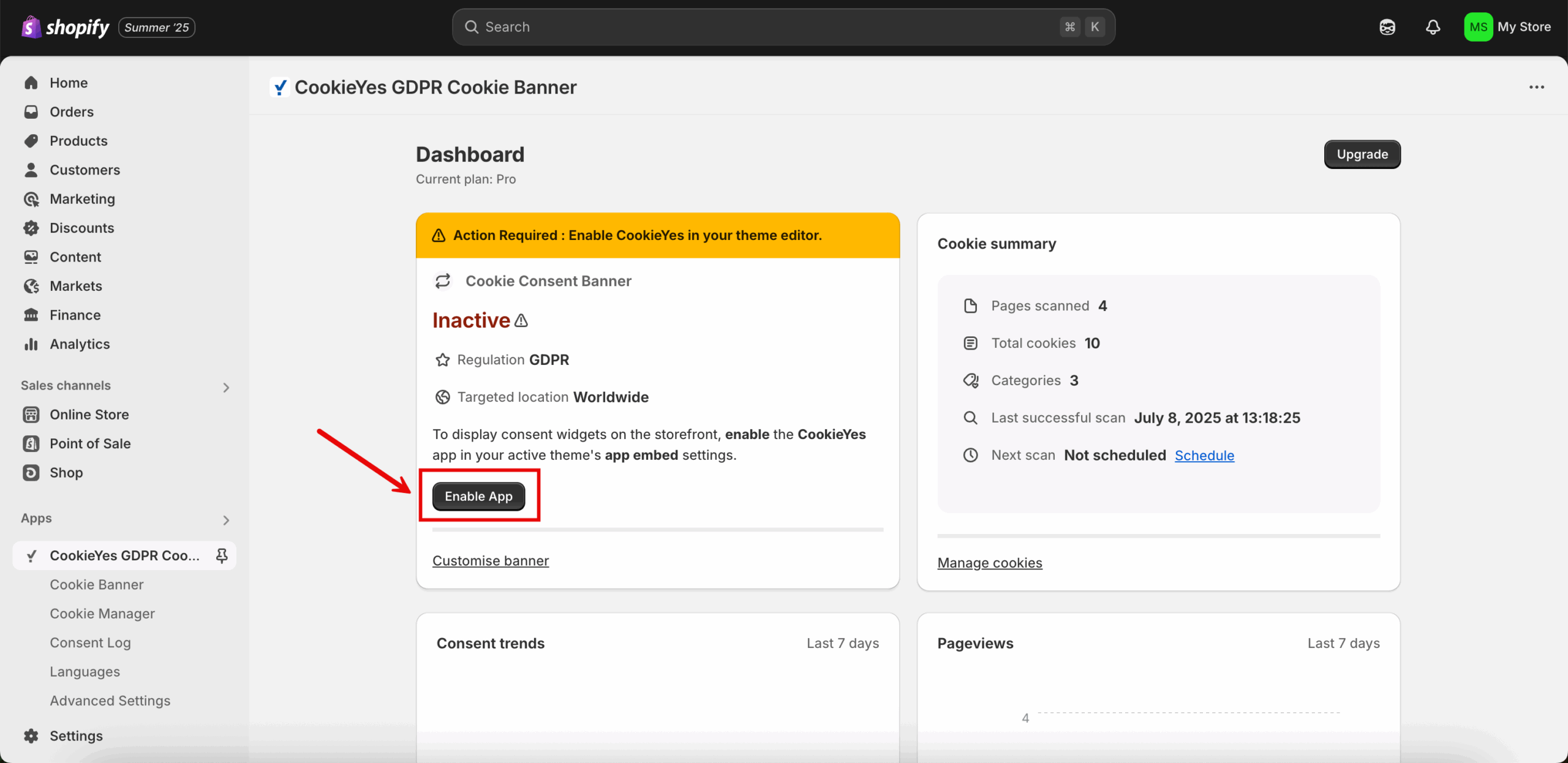Select the Analytics icon

(31, 344)
